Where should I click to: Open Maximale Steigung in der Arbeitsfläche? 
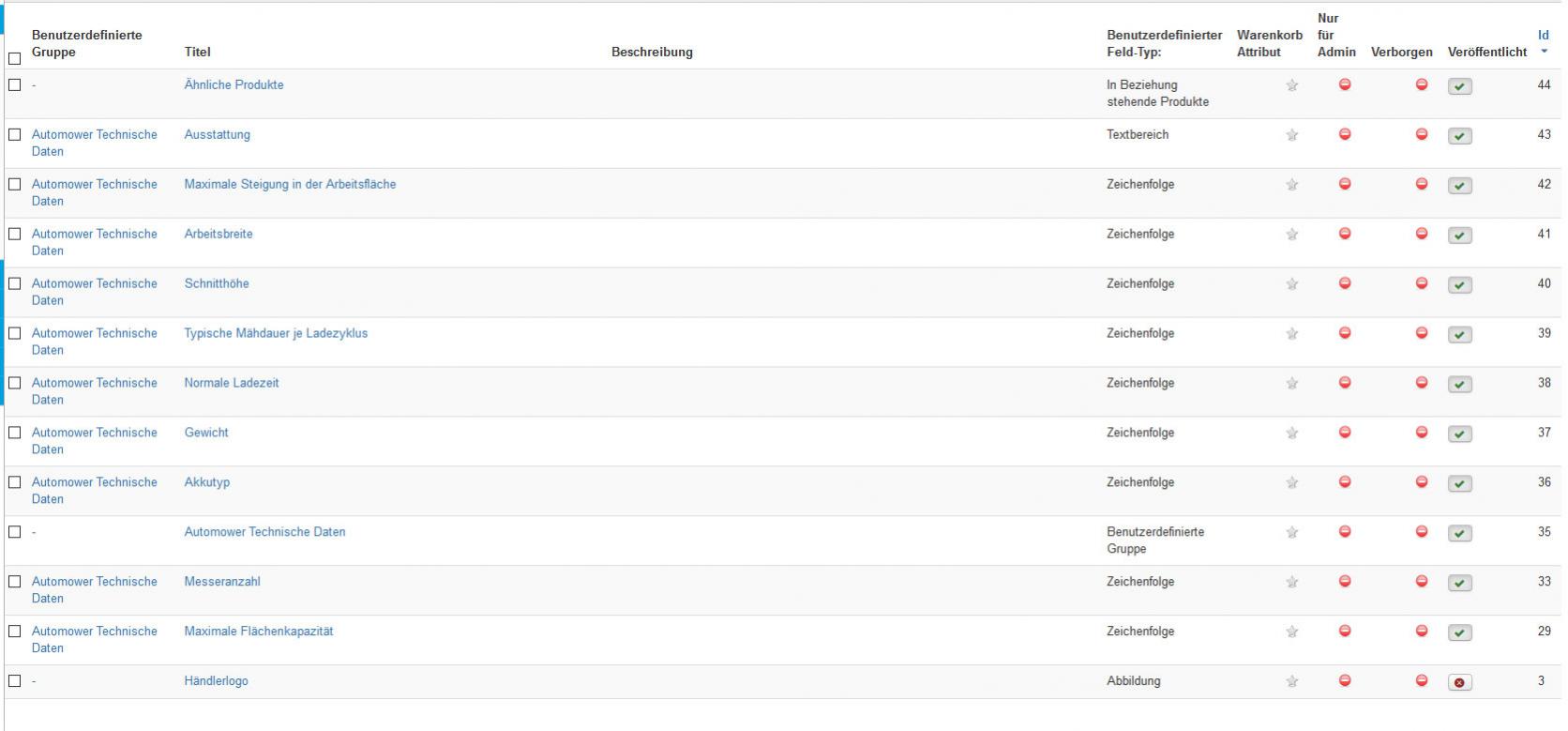(290, 184)
